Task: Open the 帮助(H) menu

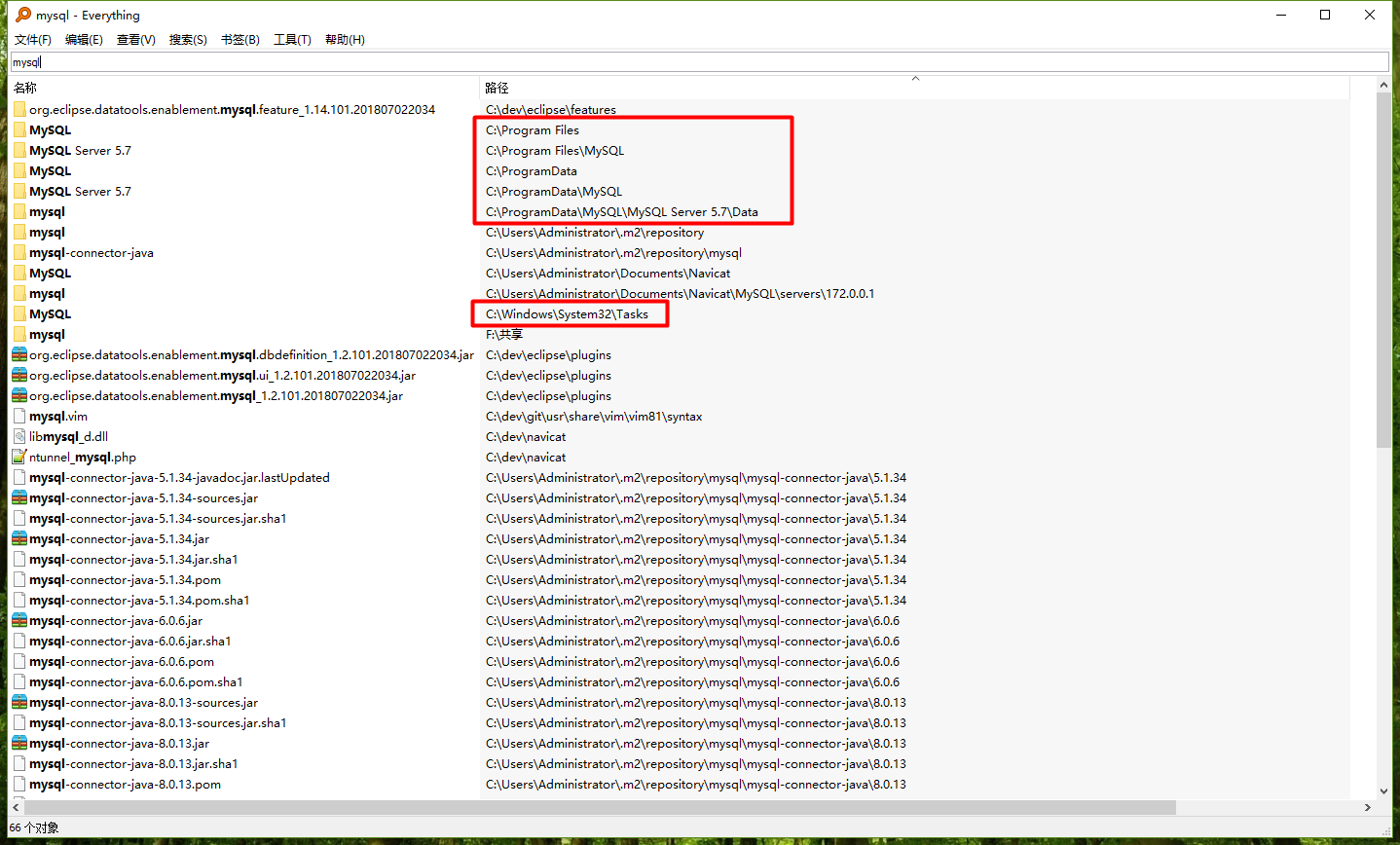Action: pyautogui.click(x=345, y=39)
